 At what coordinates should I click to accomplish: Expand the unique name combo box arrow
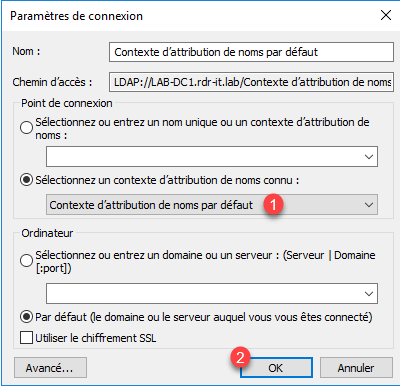369,157
